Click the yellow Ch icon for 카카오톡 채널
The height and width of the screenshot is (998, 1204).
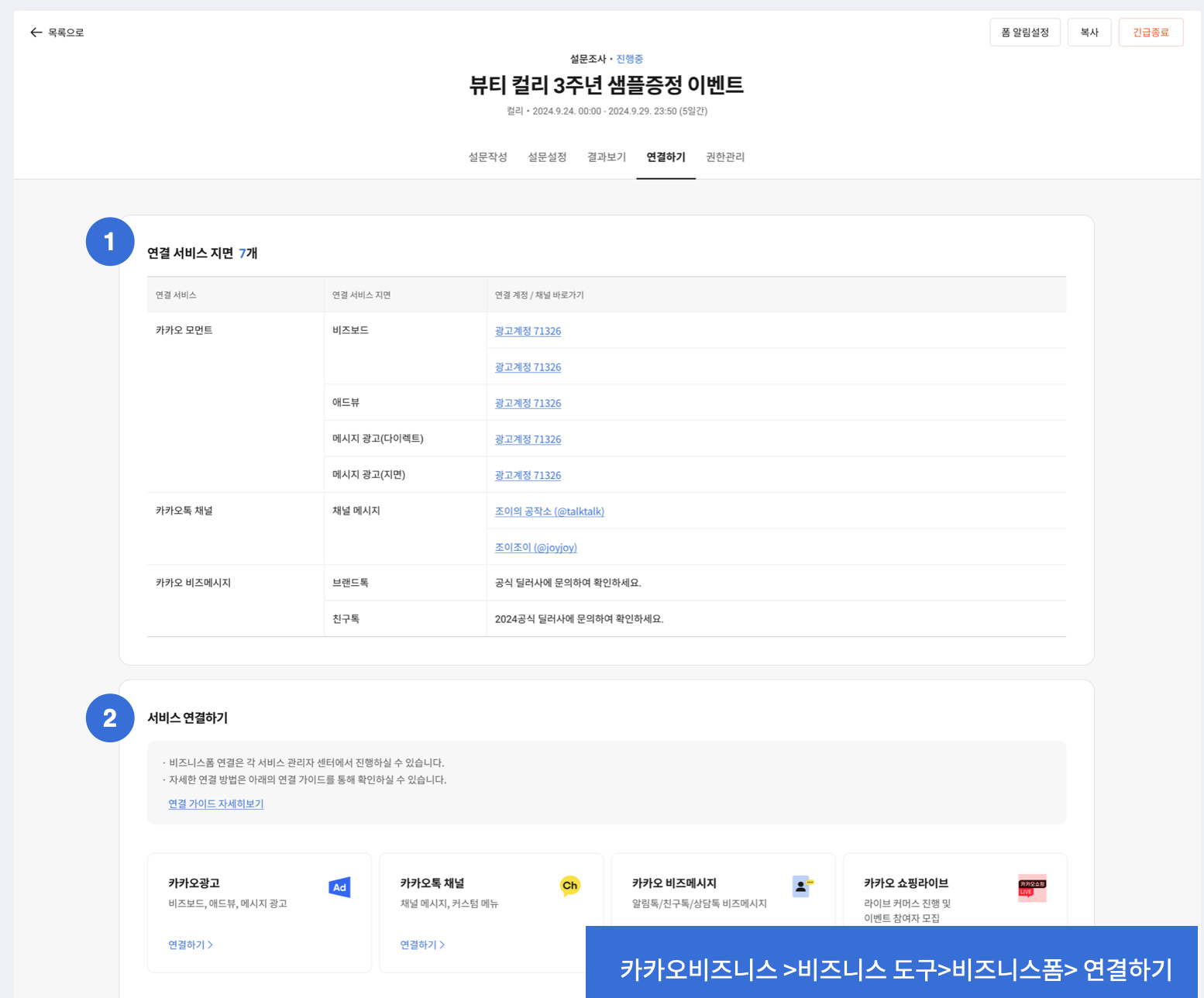point(570,886)
